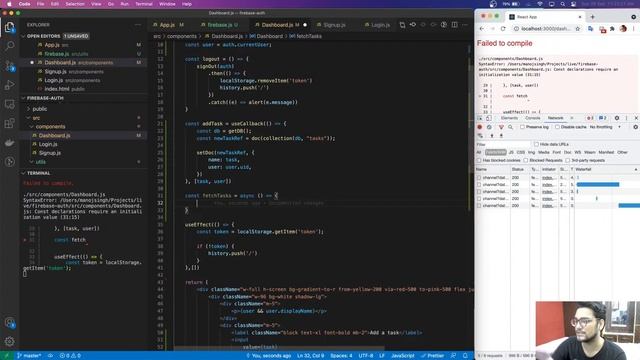Click Prettier in status bar
The image size is (640, 360).
433,356
